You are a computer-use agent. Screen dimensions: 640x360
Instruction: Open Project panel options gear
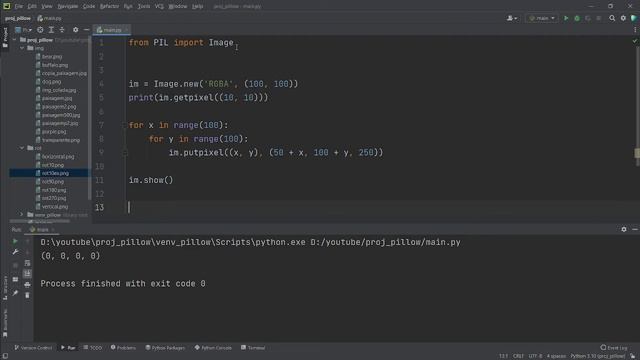tap(76, 30)
